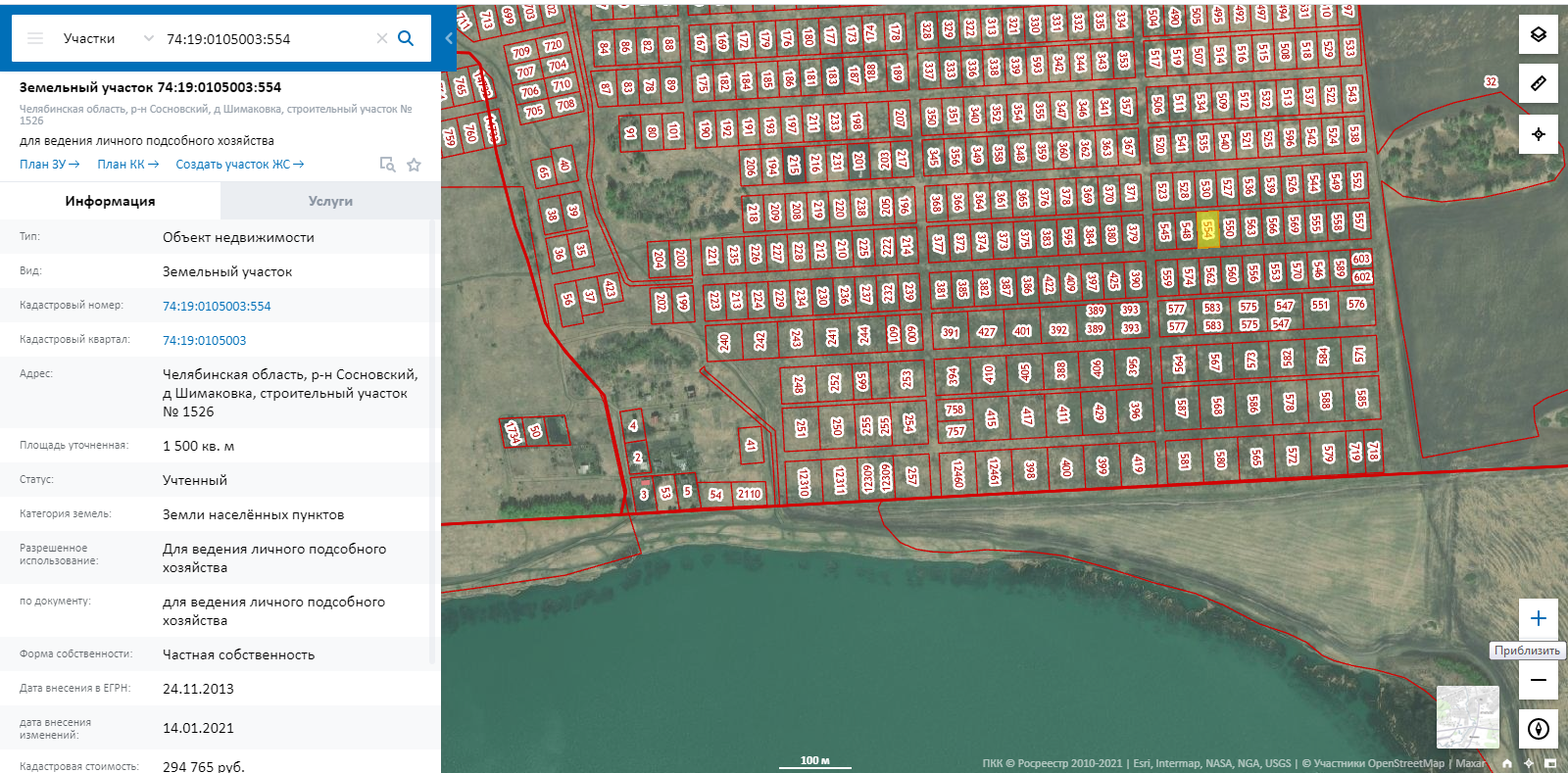Zoom in with the plus button

(1539, 618)
